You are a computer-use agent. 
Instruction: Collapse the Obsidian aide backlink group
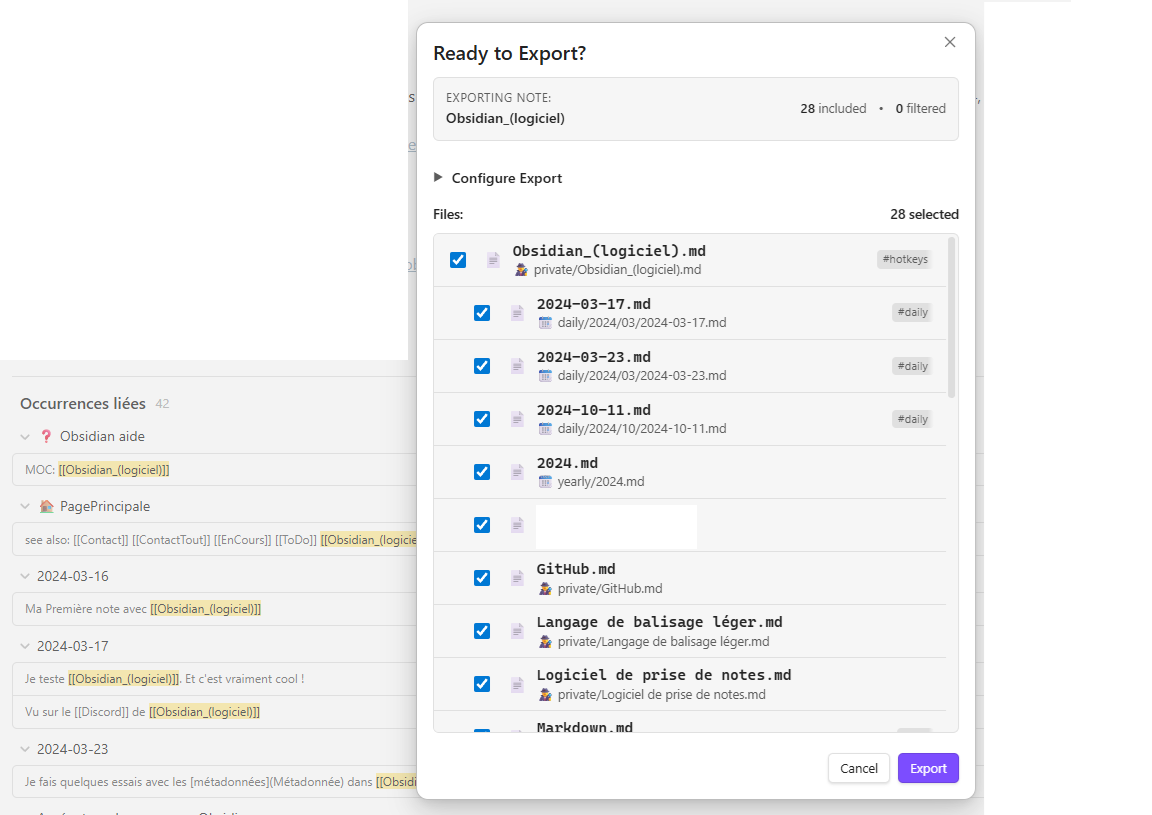pos(25,437)
